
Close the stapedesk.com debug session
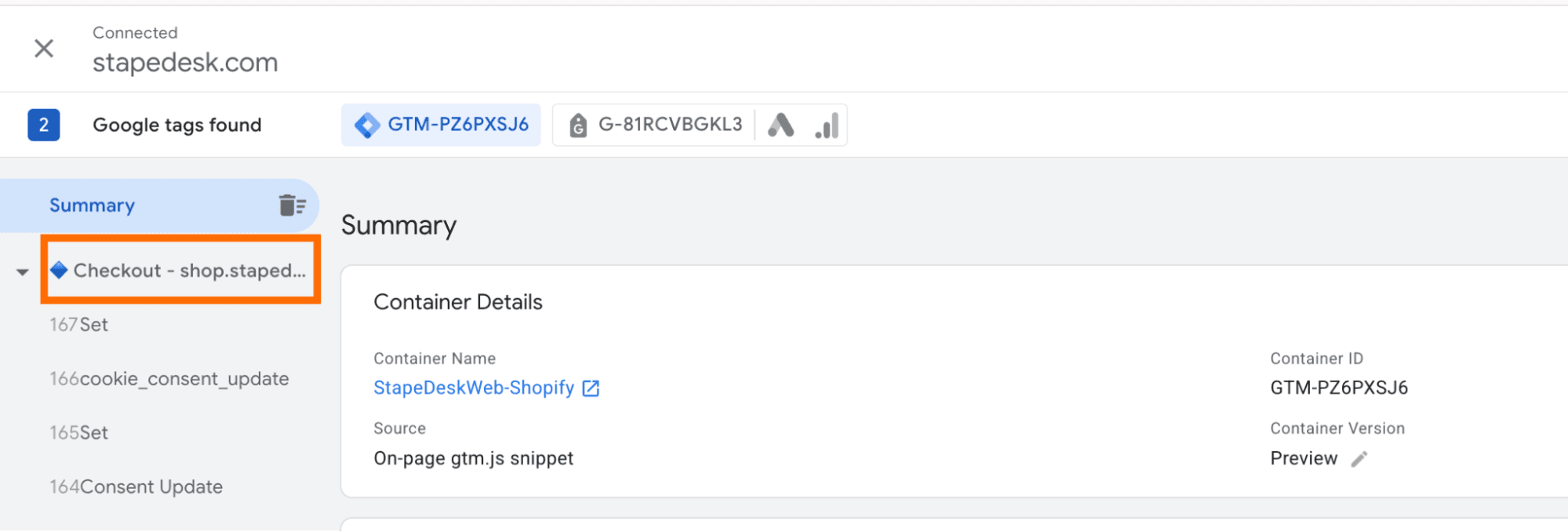pos(44,49)
